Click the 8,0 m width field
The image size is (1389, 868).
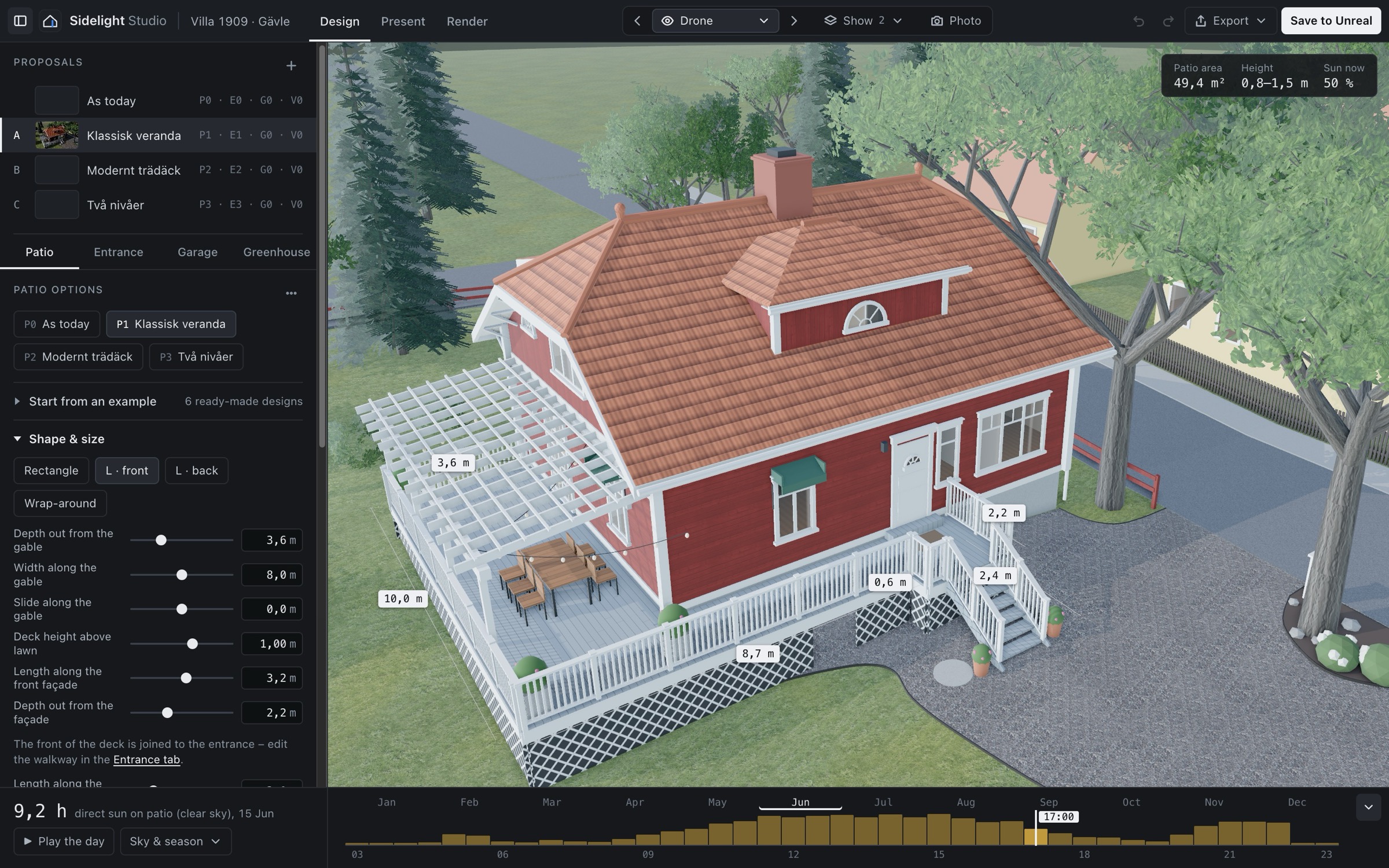pos(272,575)
